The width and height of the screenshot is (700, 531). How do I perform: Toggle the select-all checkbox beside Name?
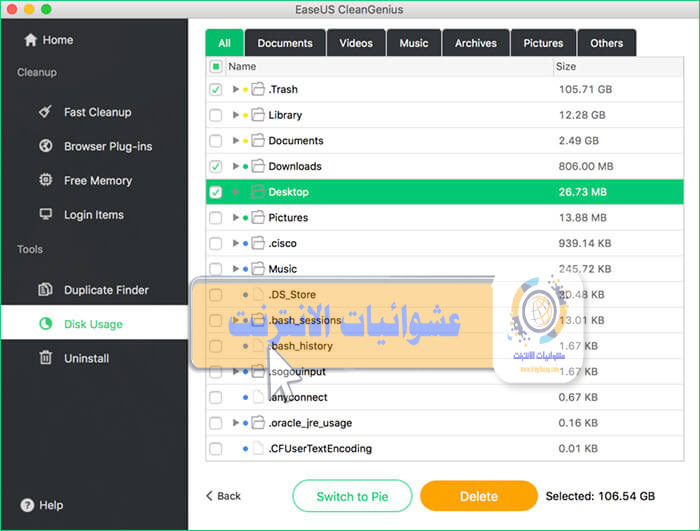coord(216,67)
